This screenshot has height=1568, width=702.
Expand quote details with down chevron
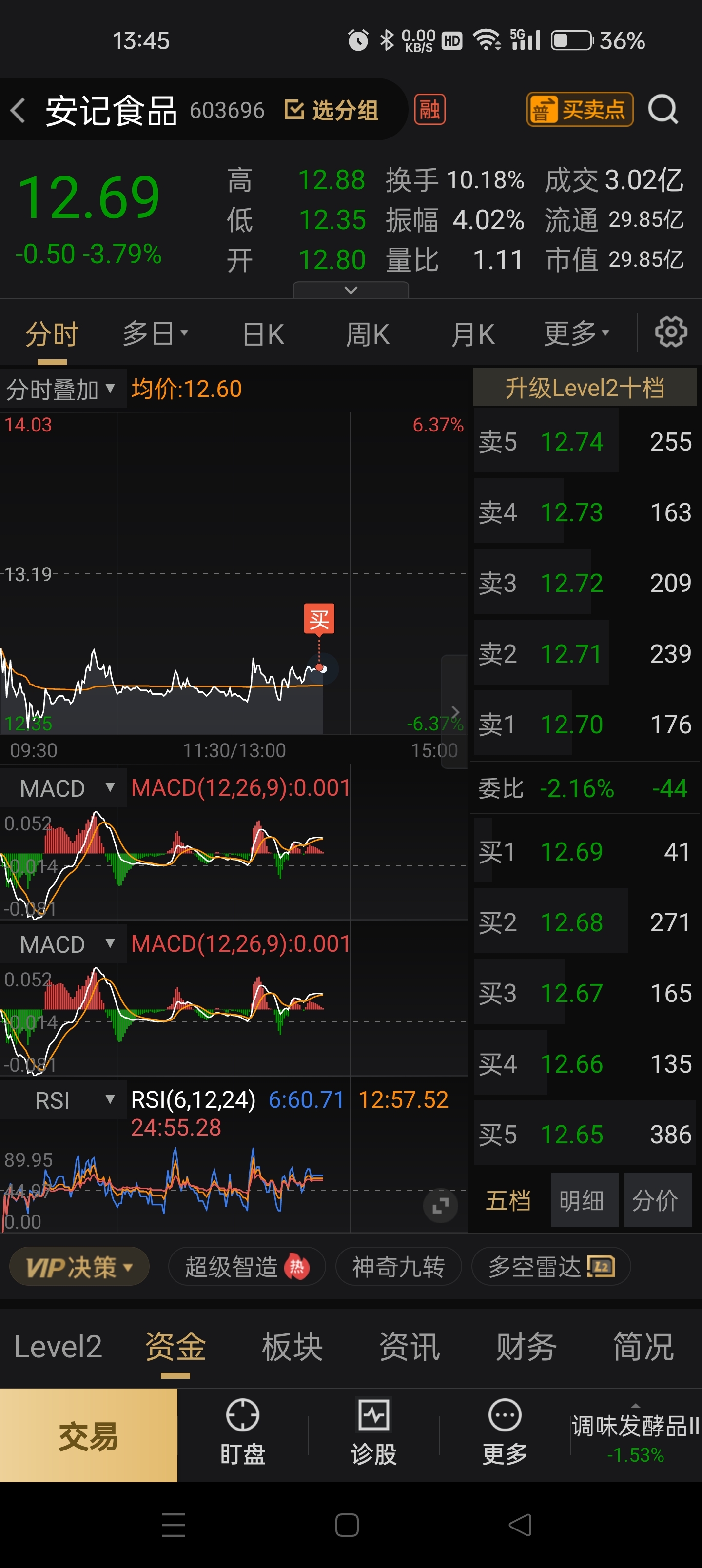point(351,290)
